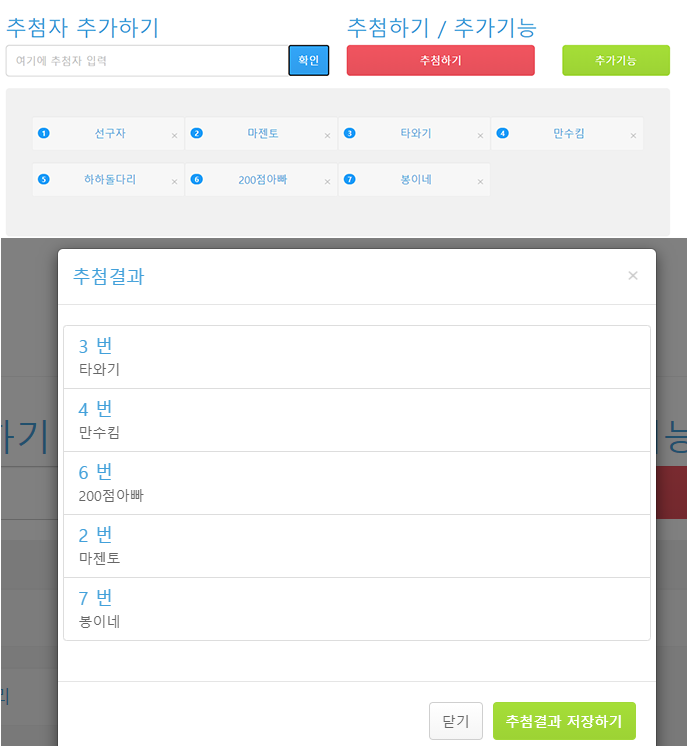Remove participant 마젠토 with its x icon
Image resolution: width=687 pixels, height=746 pixels.
[x=327, y=136]
